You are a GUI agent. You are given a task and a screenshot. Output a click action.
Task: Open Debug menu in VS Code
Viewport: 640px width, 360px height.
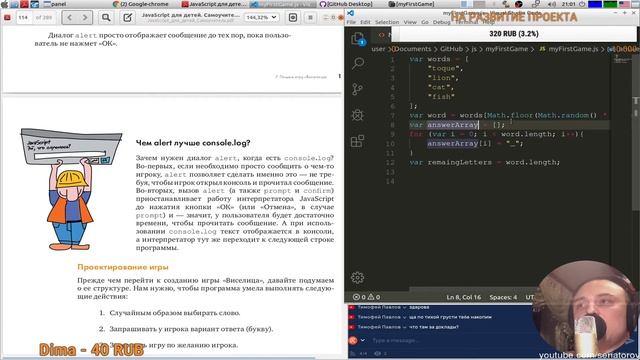pyautogui.click(x=441, y=22)
